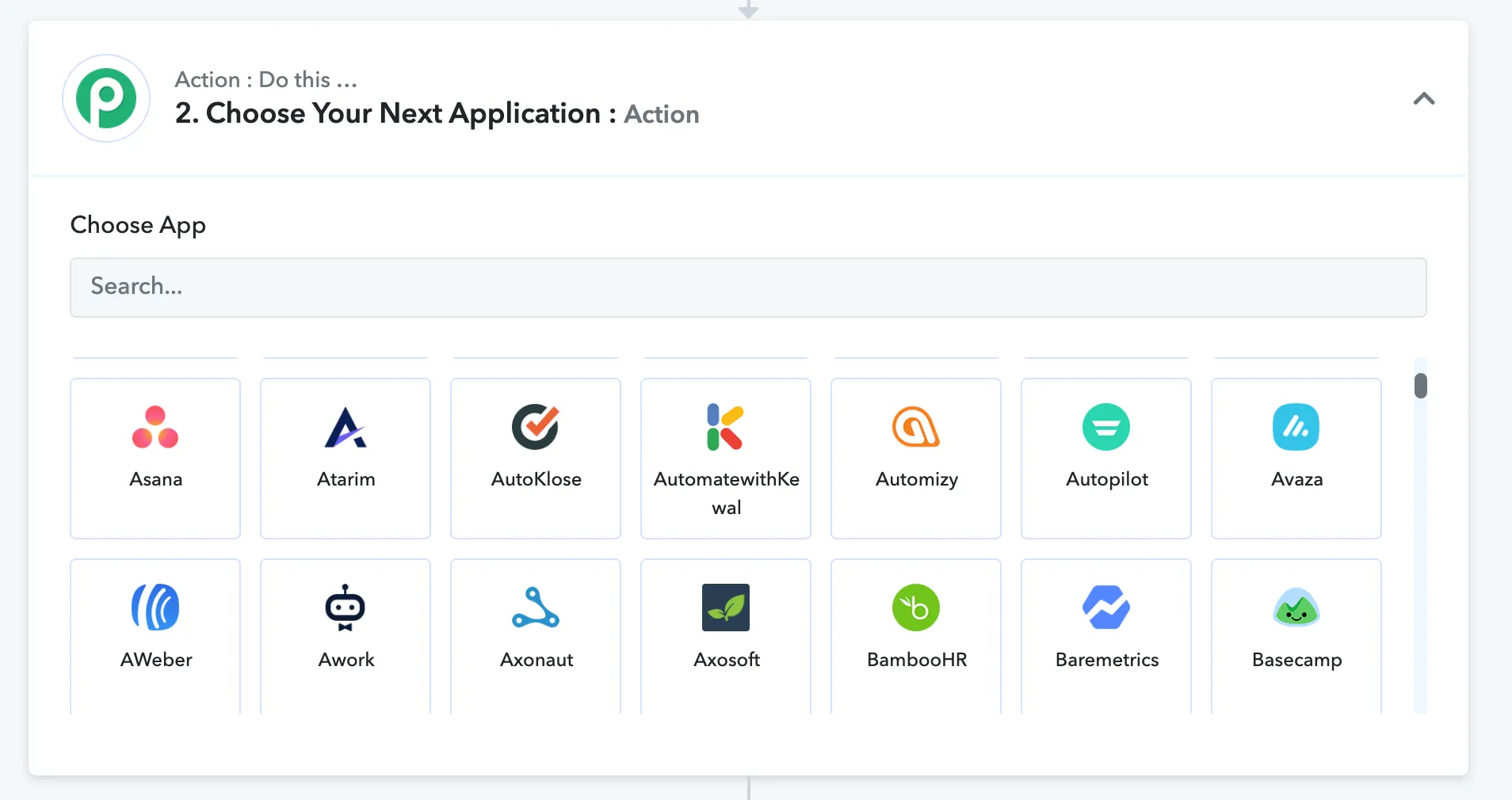This screenshot has width=1512, height=800.
Task: Click the 'Choose App' label
Action: tap(138, 226)
